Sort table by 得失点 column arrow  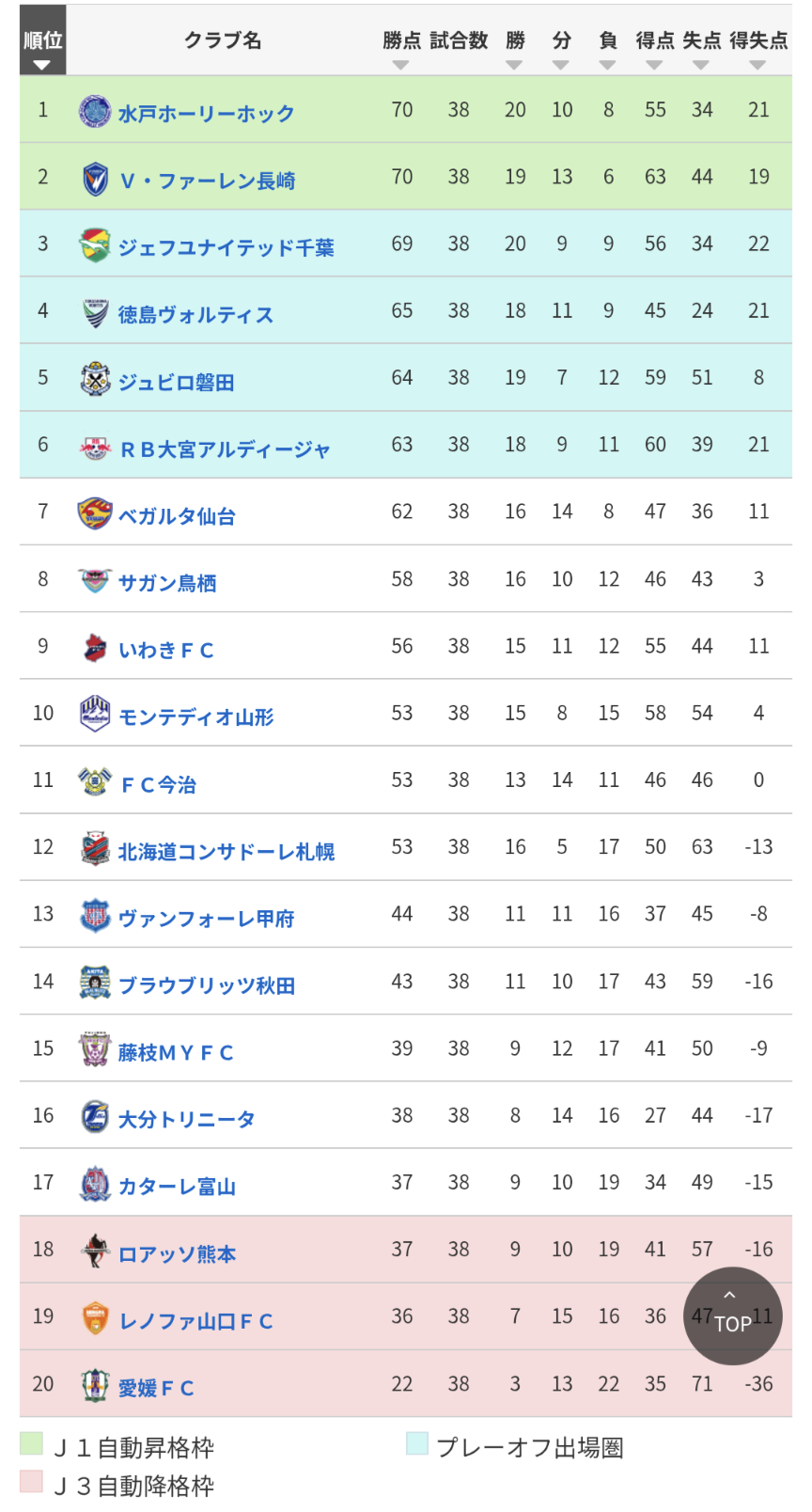(x=757, y=65)
